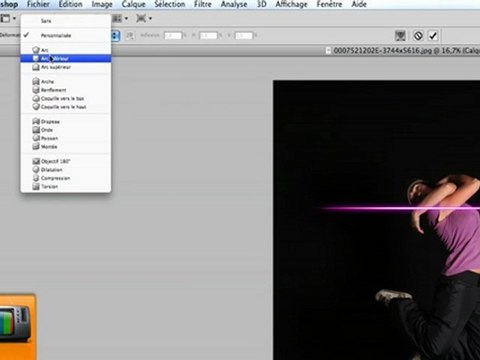
Task: Change the warp orientation
Action: pos(130,36)
